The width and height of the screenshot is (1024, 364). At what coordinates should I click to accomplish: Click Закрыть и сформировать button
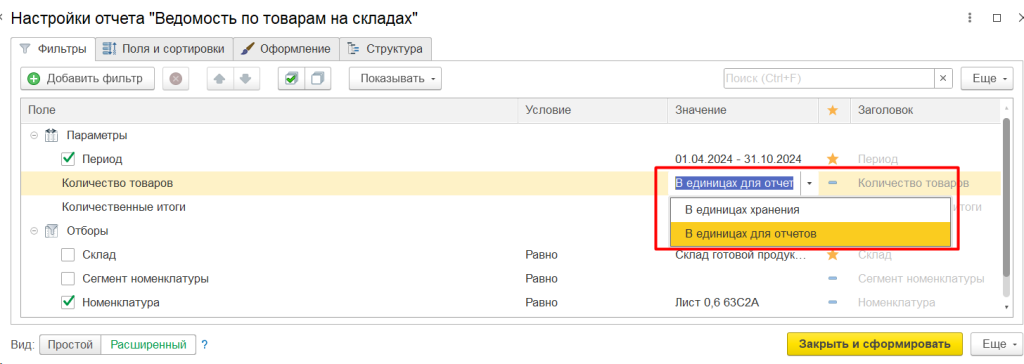[875, 344]
